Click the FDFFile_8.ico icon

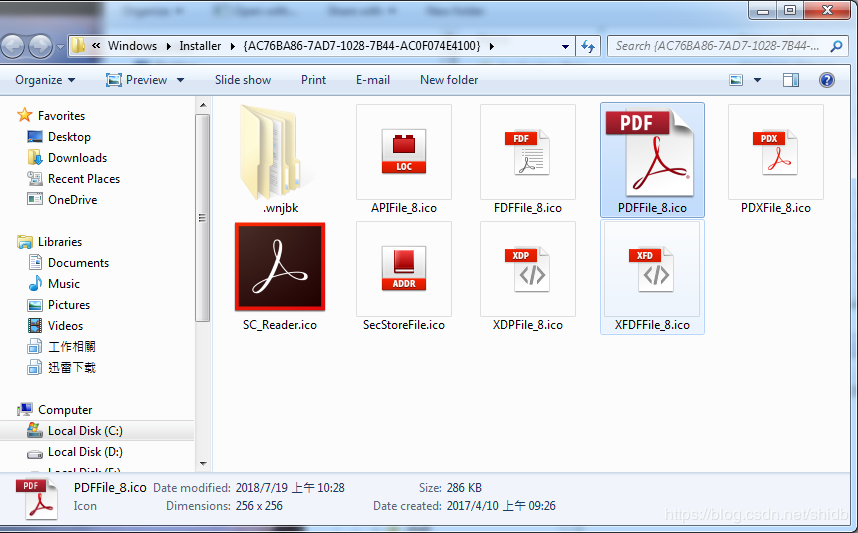527,152
